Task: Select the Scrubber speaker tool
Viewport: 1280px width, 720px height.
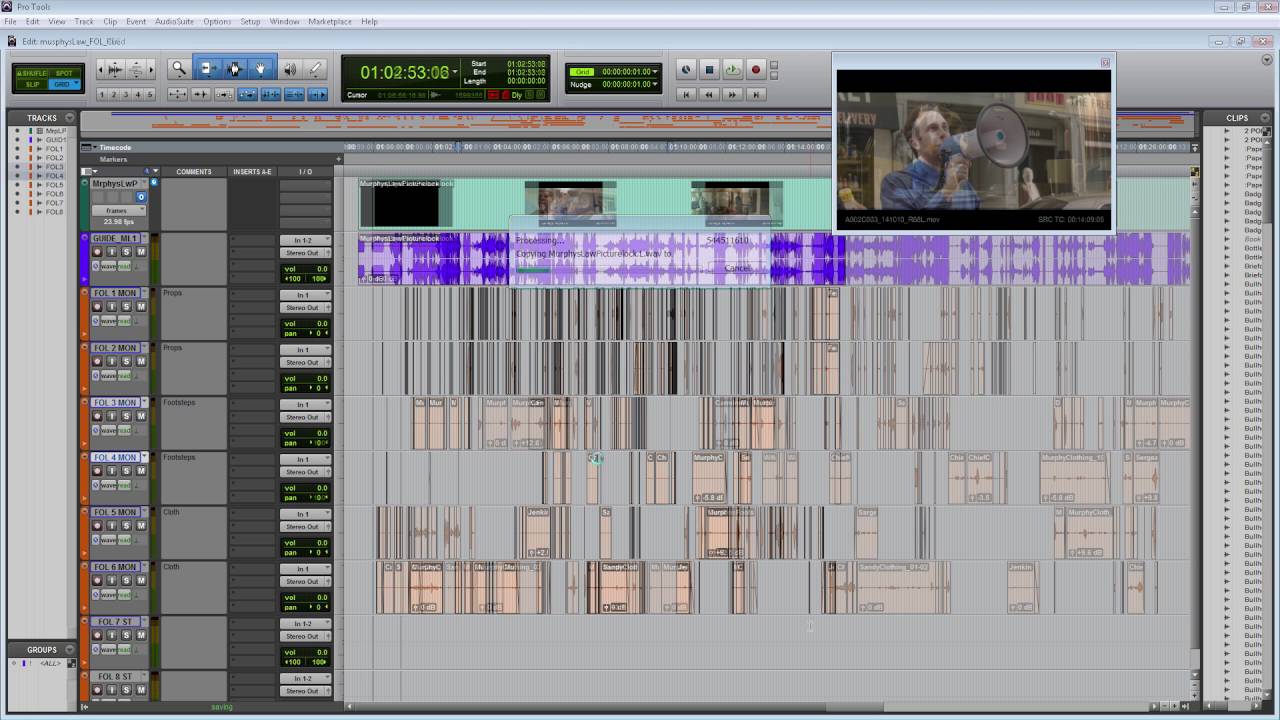Action: click(290, 69)
